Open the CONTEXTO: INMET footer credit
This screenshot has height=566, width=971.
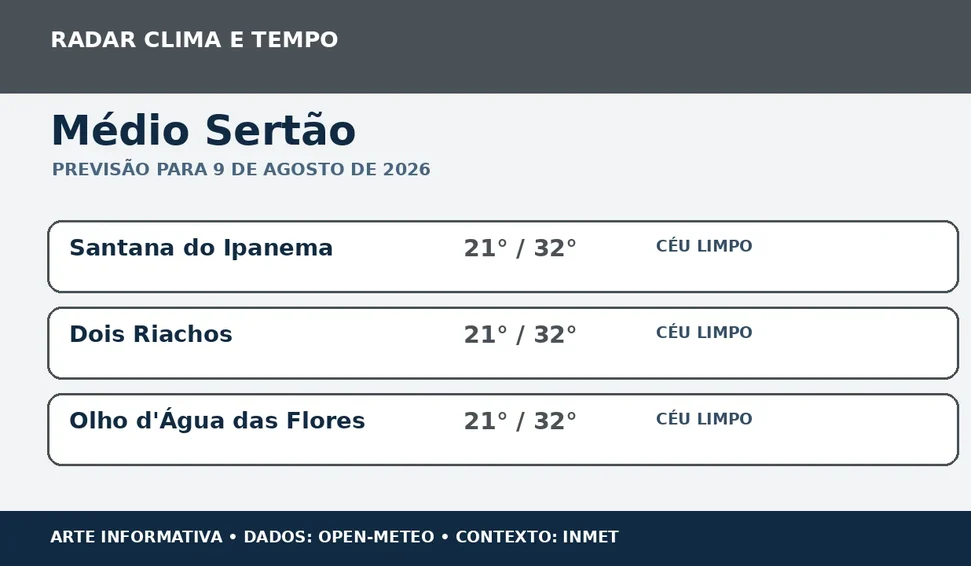(537, 536)
